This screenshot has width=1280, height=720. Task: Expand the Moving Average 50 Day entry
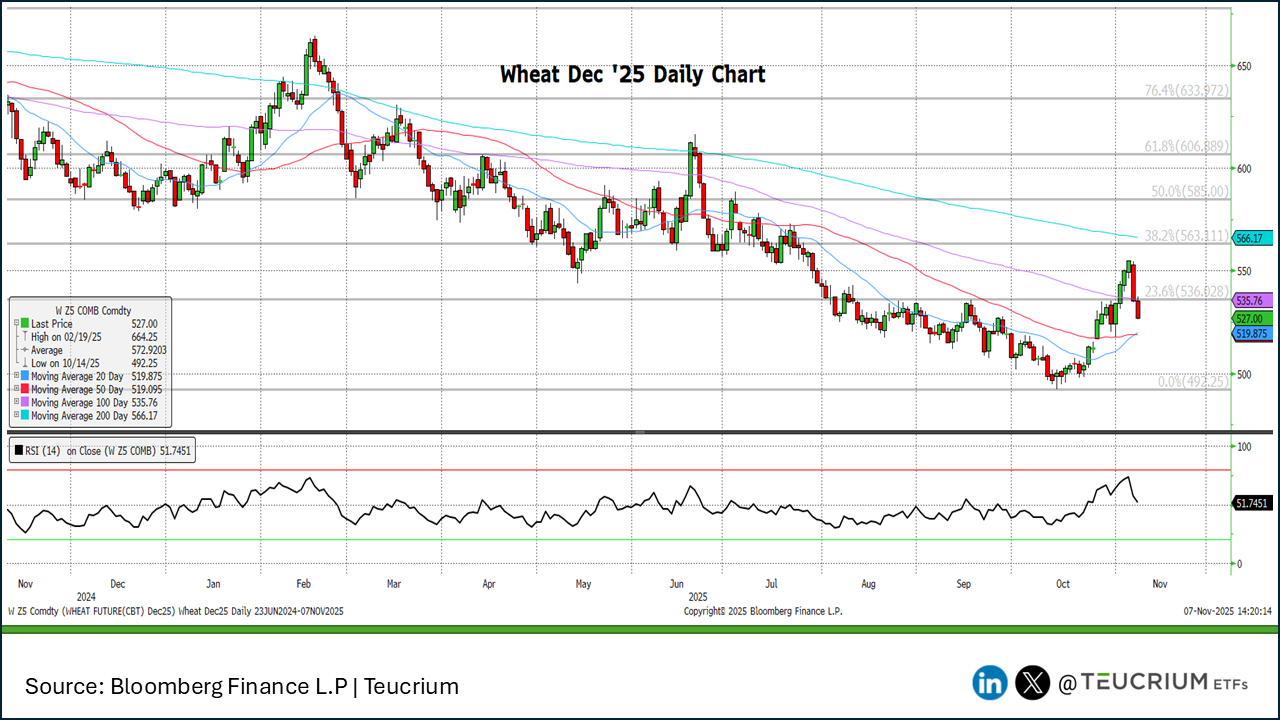pos(14,389)
